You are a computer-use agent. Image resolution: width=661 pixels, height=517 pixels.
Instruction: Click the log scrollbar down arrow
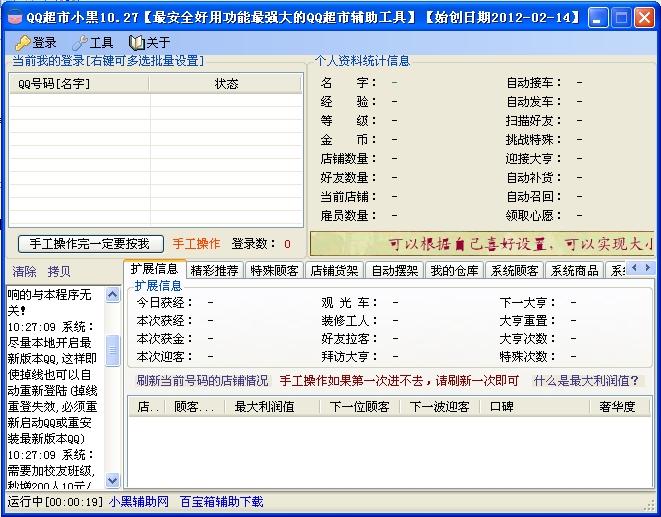pos(113,480)
